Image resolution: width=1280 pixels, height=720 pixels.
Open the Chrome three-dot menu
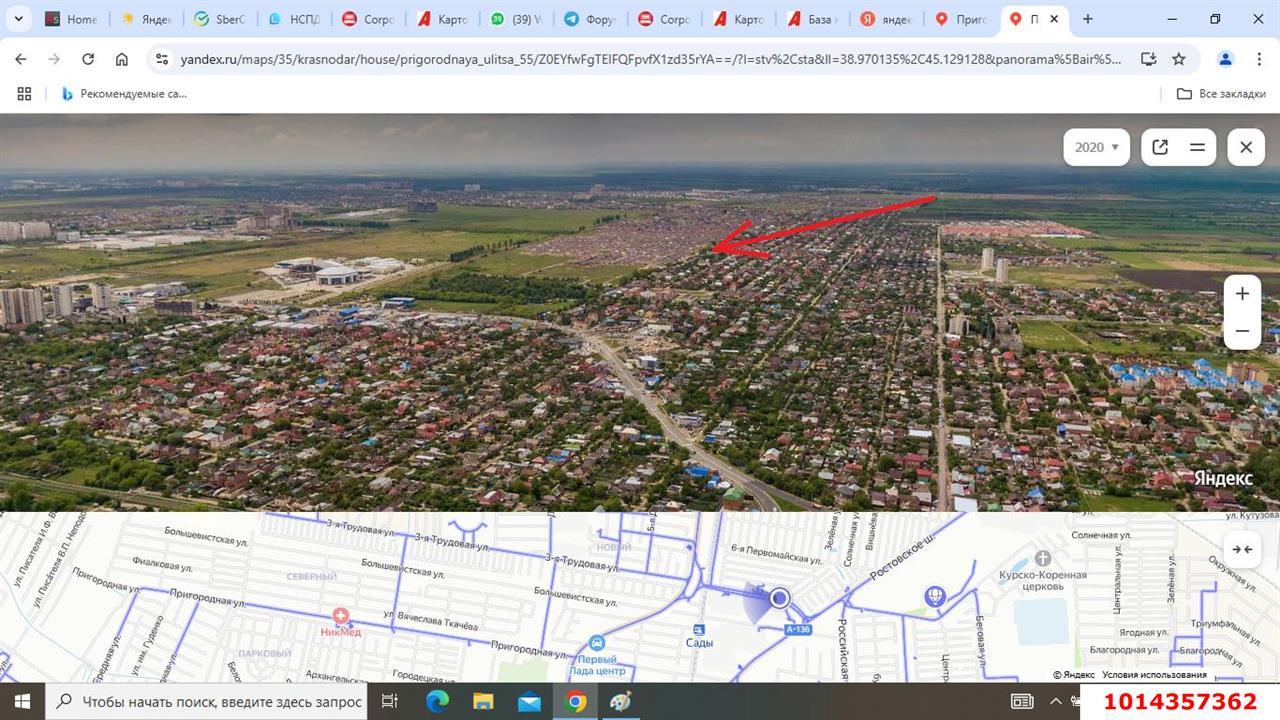(1260, 59)
